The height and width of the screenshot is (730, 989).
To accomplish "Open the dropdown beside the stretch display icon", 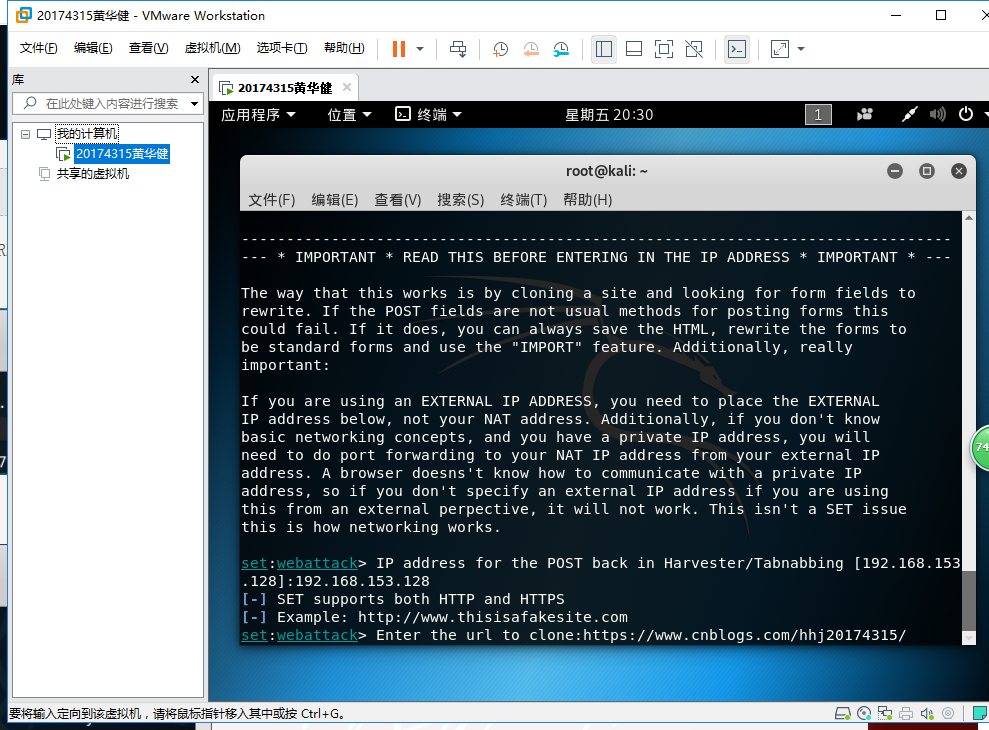I will (801, 49).
